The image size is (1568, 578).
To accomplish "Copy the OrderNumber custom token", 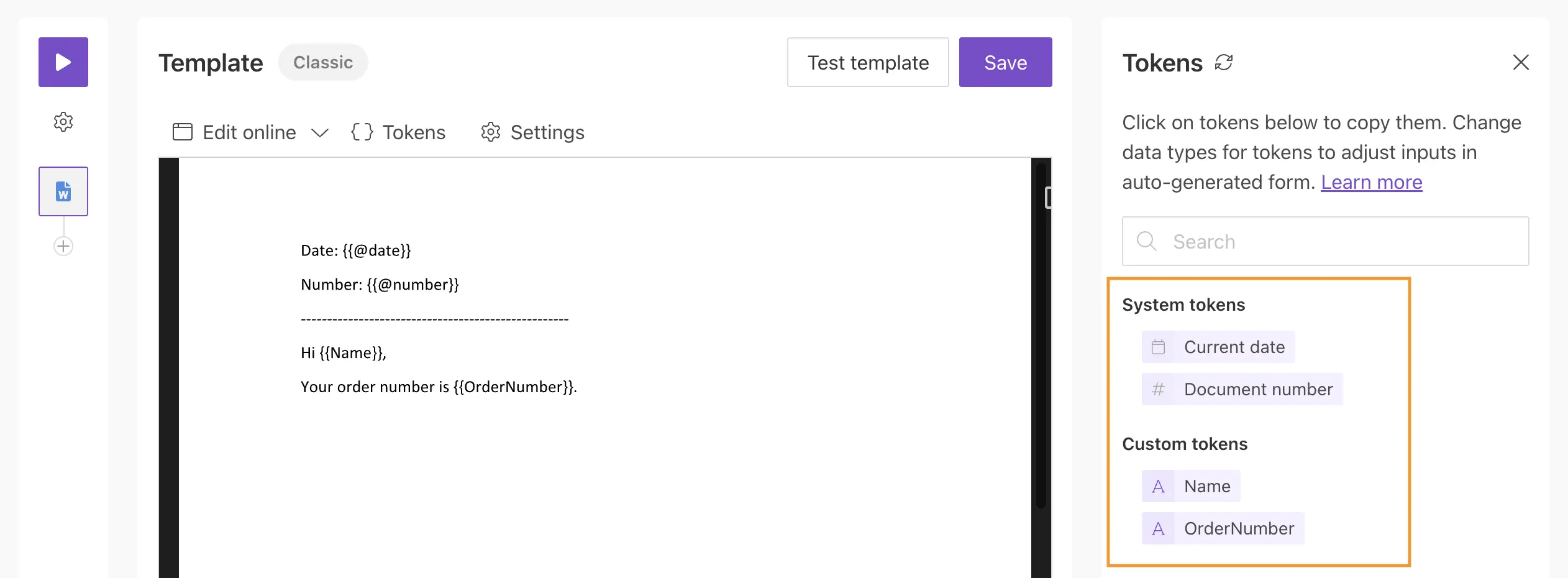I will click(x=1239, y=528).
